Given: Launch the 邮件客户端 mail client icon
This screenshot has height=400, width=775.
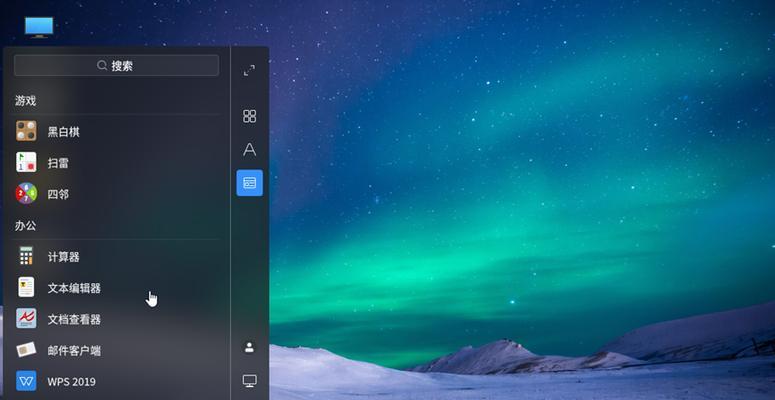Looking at the screenshot, I should pos(26,350).
